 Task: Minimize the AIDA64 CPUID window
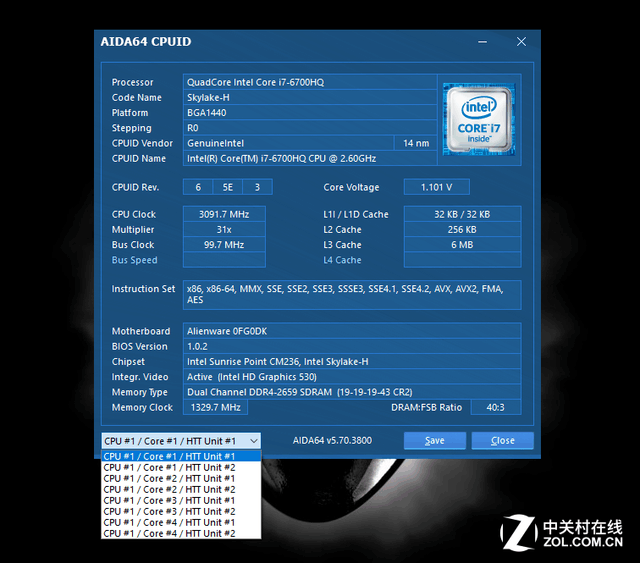point(482,42)
